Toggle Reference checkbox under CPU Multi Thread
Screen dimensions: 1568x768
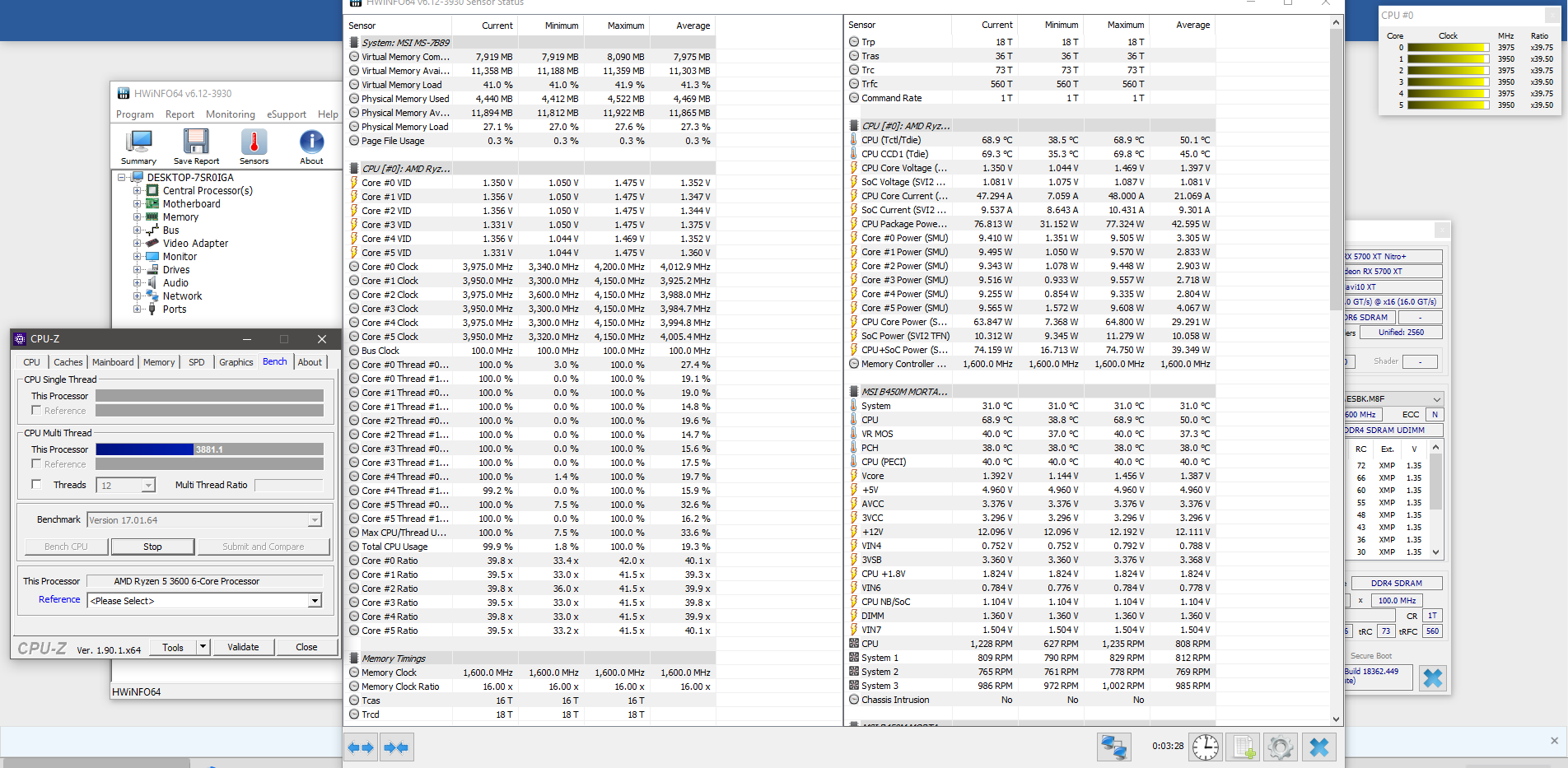click(36, 464)
